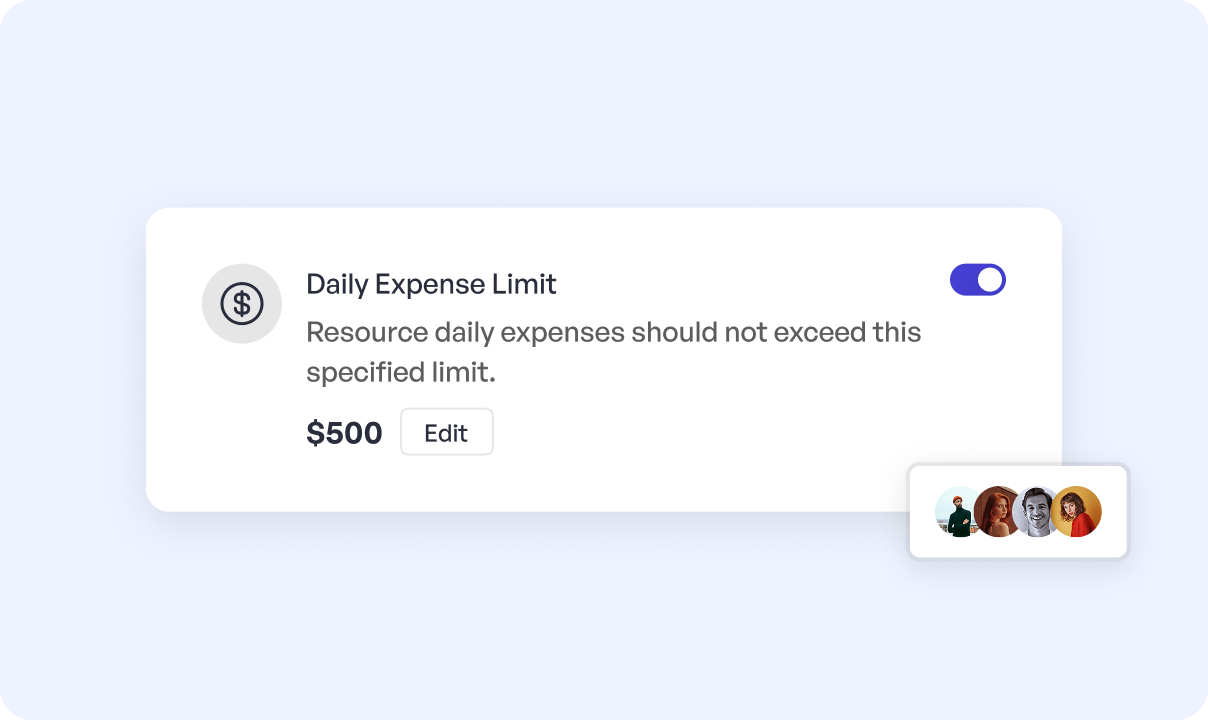1208x720 pixels.
Task: Select the circular currency icon on the card
Action: (242, 303)
